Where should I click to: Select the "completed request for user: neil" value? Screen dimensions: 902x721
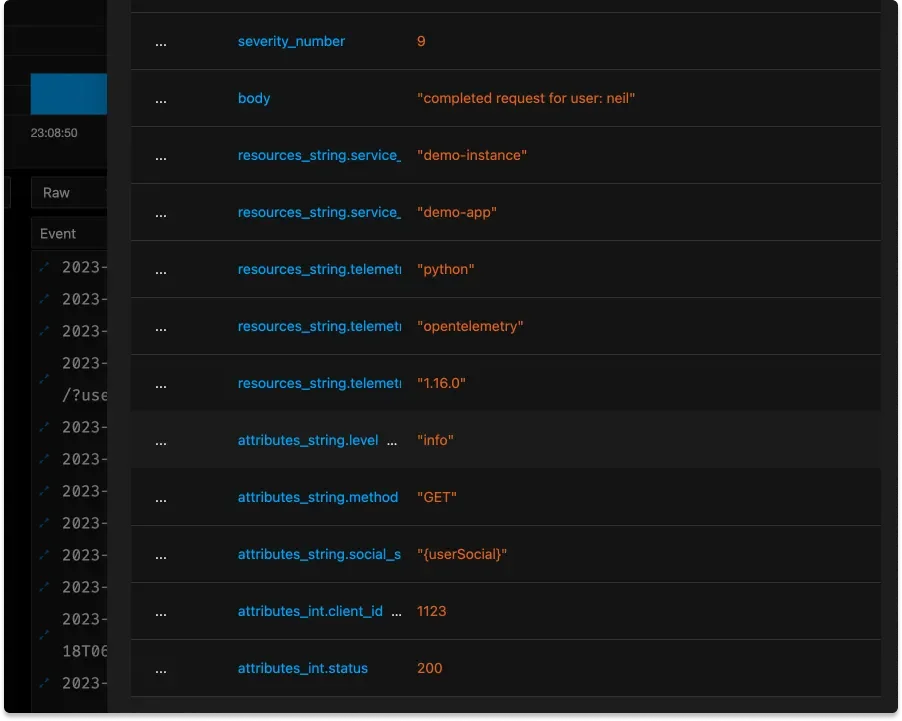click(x=526, y=99)
